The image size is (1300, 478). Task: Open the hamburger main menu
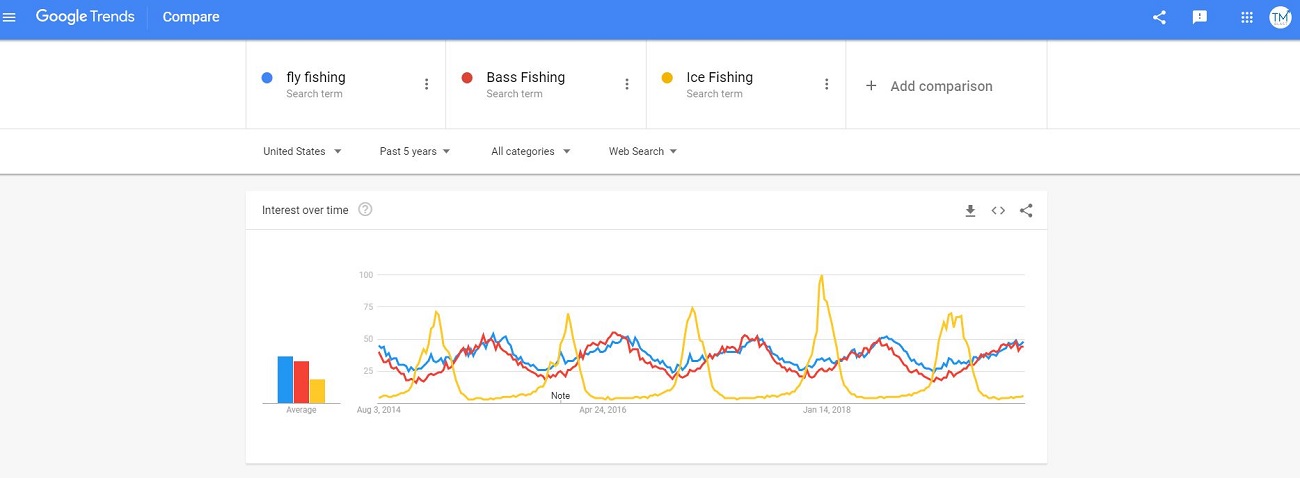[x=10, y=17]
